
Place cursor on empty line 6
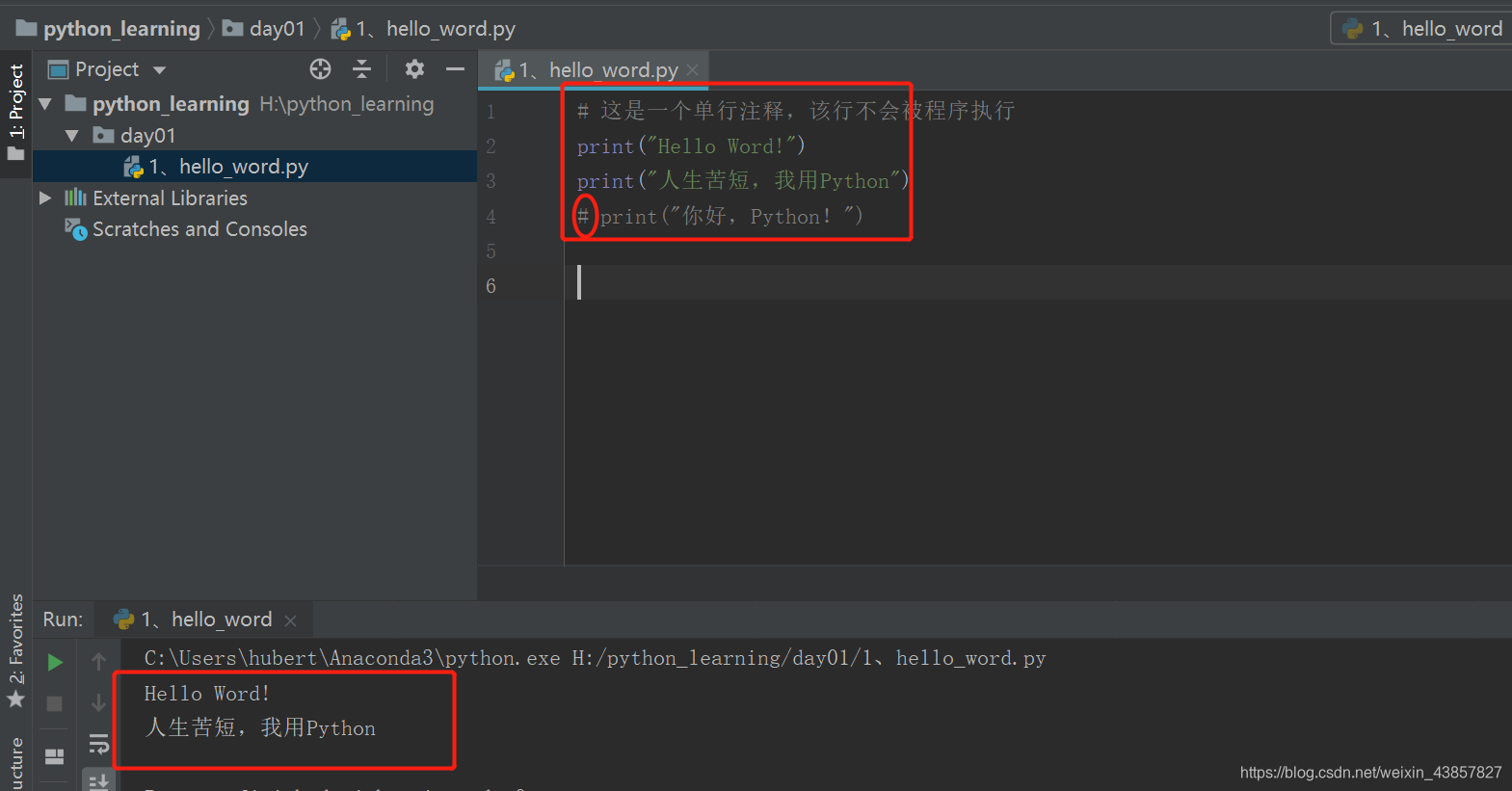click(x=1038, y=282)
